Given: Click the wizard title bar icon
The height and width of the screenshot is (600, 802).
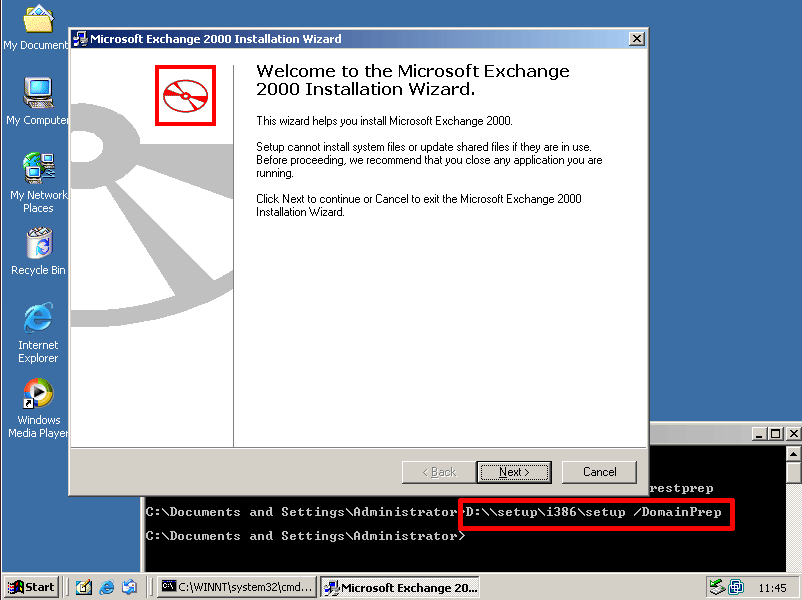Looking at the screenshot, I should pos(80,39).
